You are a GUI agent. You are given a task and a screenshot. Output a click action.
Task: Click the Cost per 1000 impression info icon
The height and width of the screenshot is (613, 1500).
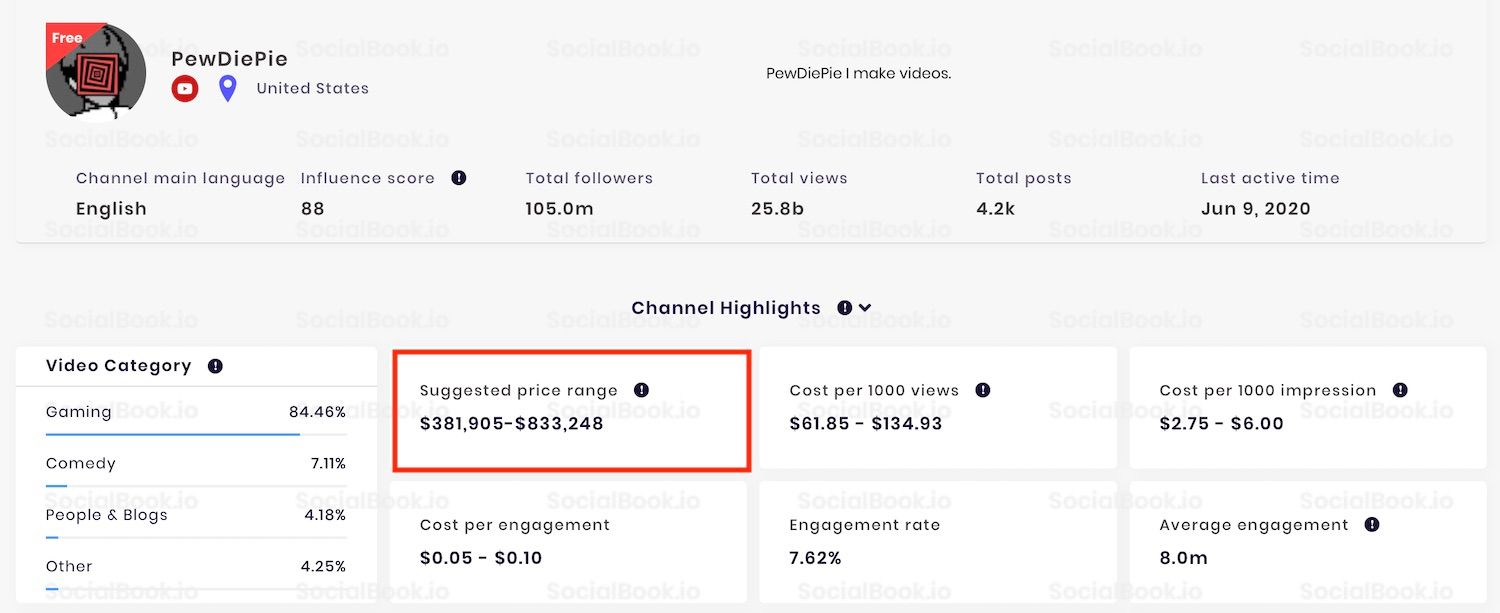pyautogui.click(x=1400, y=390)
